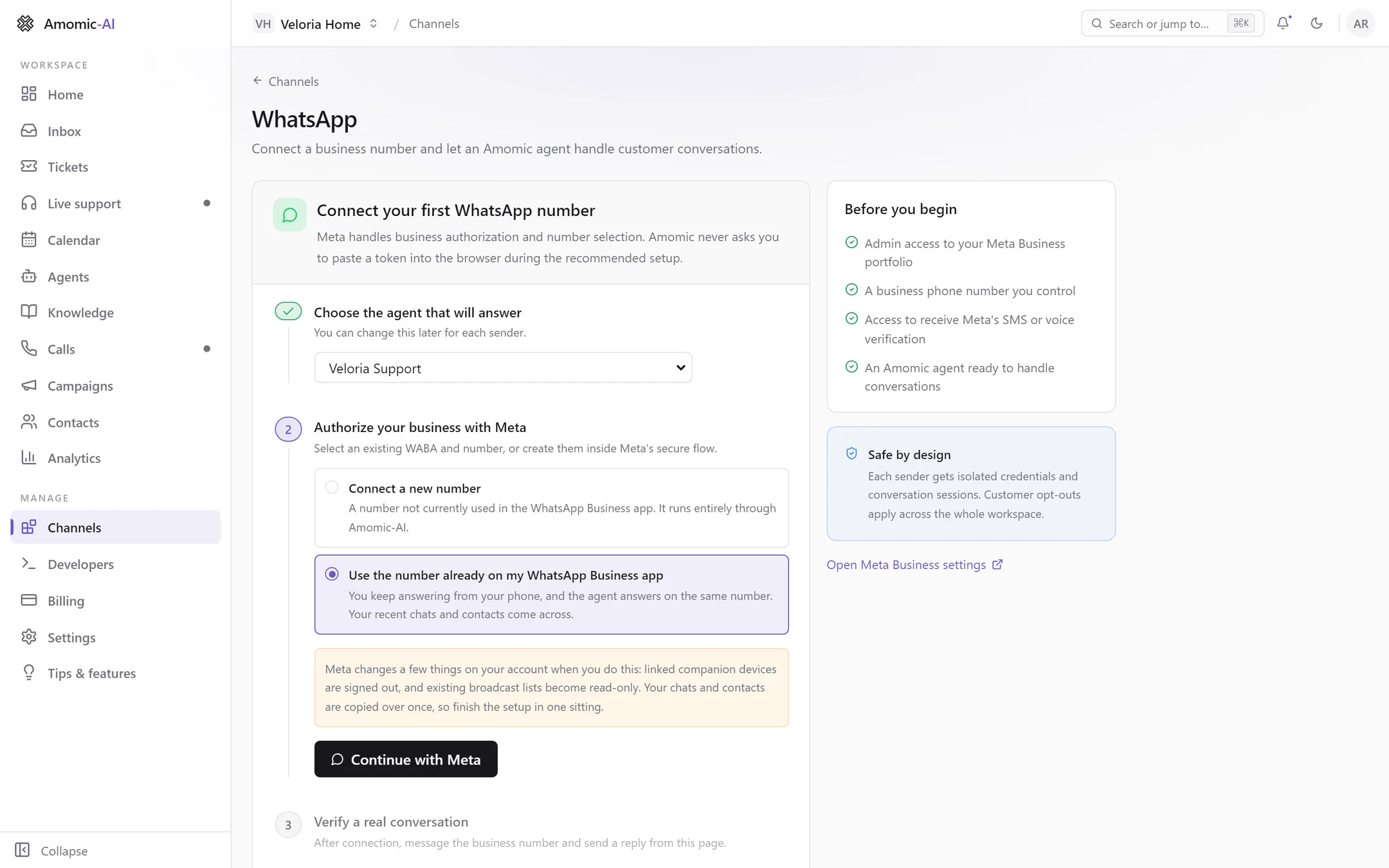Click the Amomic-AI logo icon
Screen dimensions: 1389x868
click(x=25, y=24)
